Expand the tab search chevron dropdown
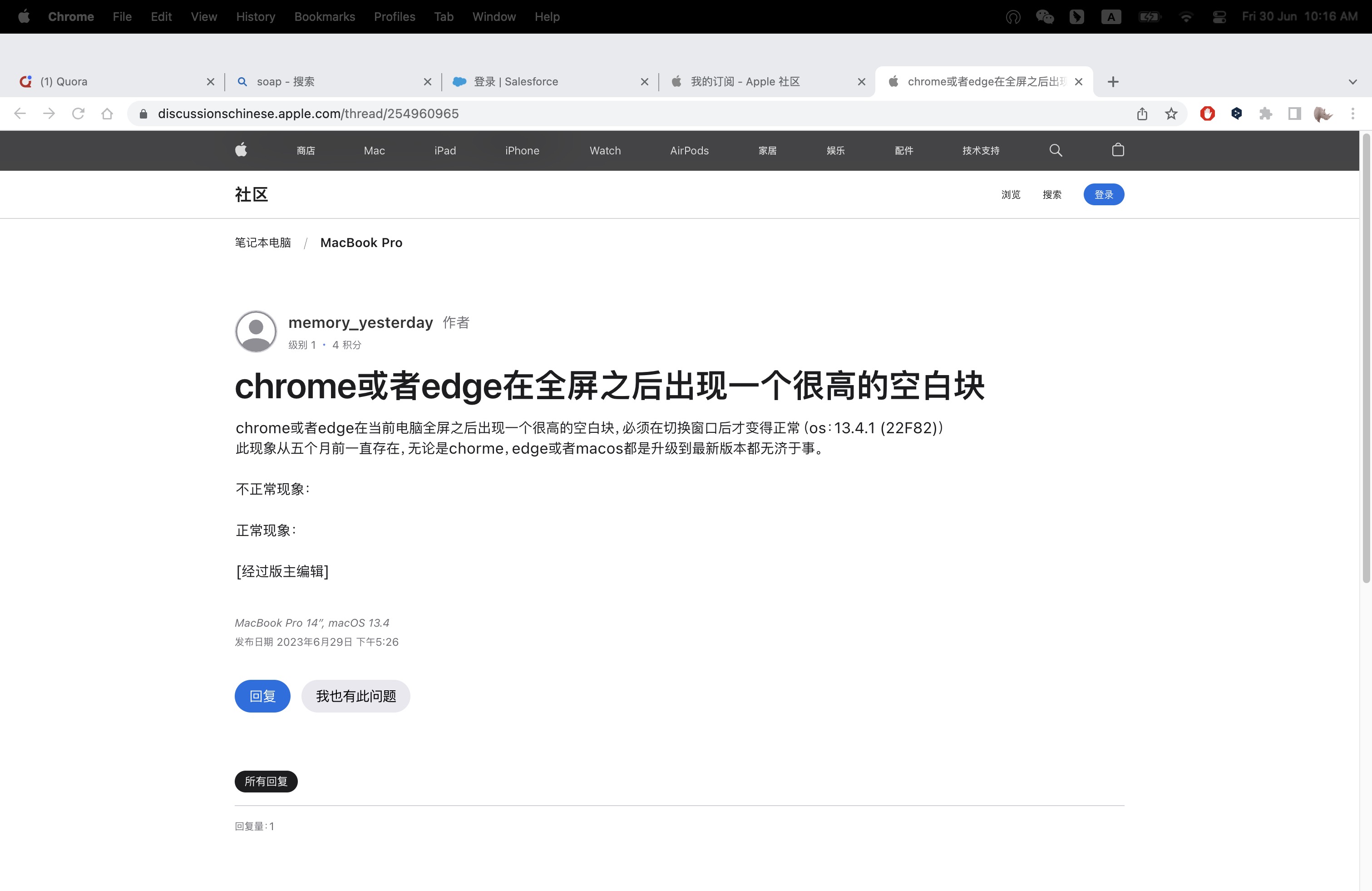Image resolution: width=1372 pixels, height=891 pixels. 1352,82
